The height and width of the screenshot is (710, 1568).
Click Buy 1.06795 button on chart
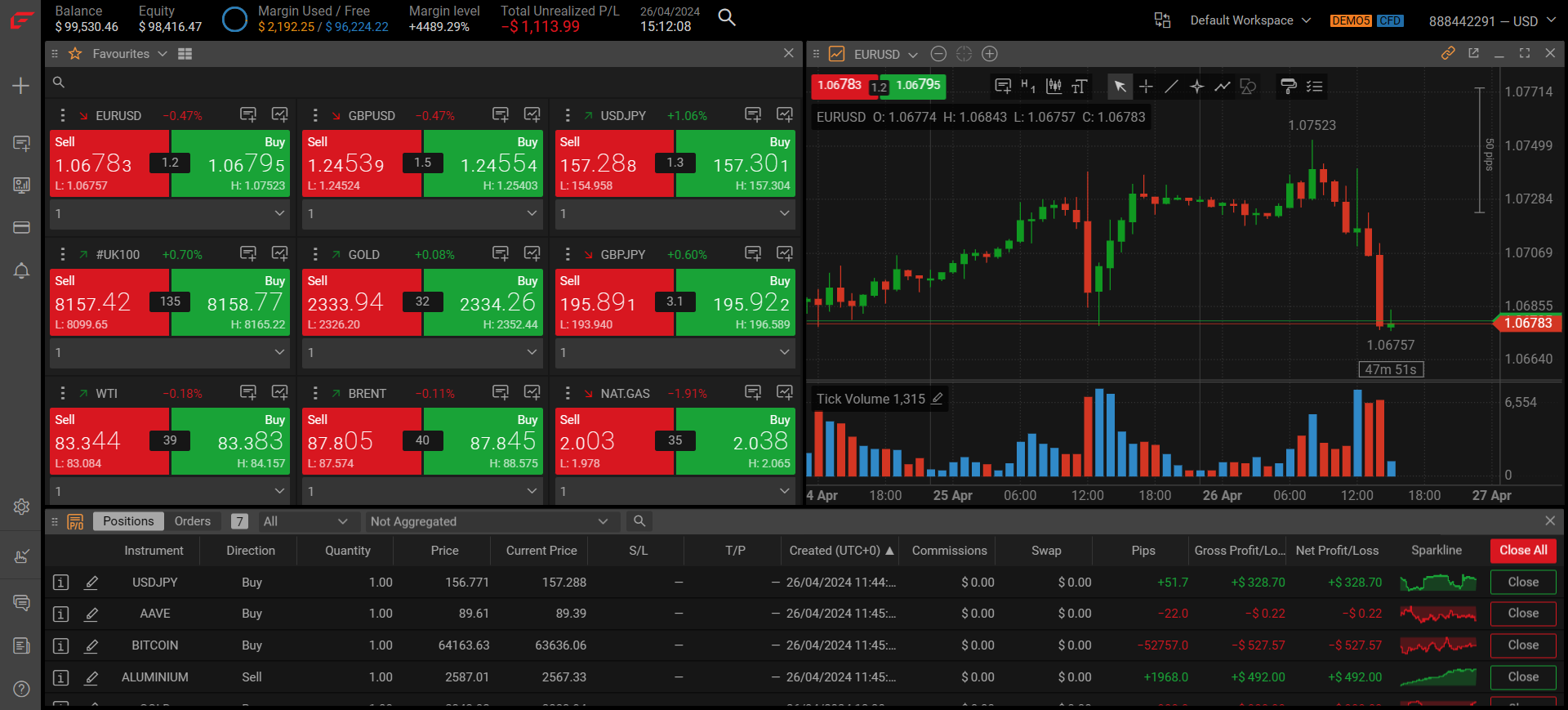tap(917, 86)
